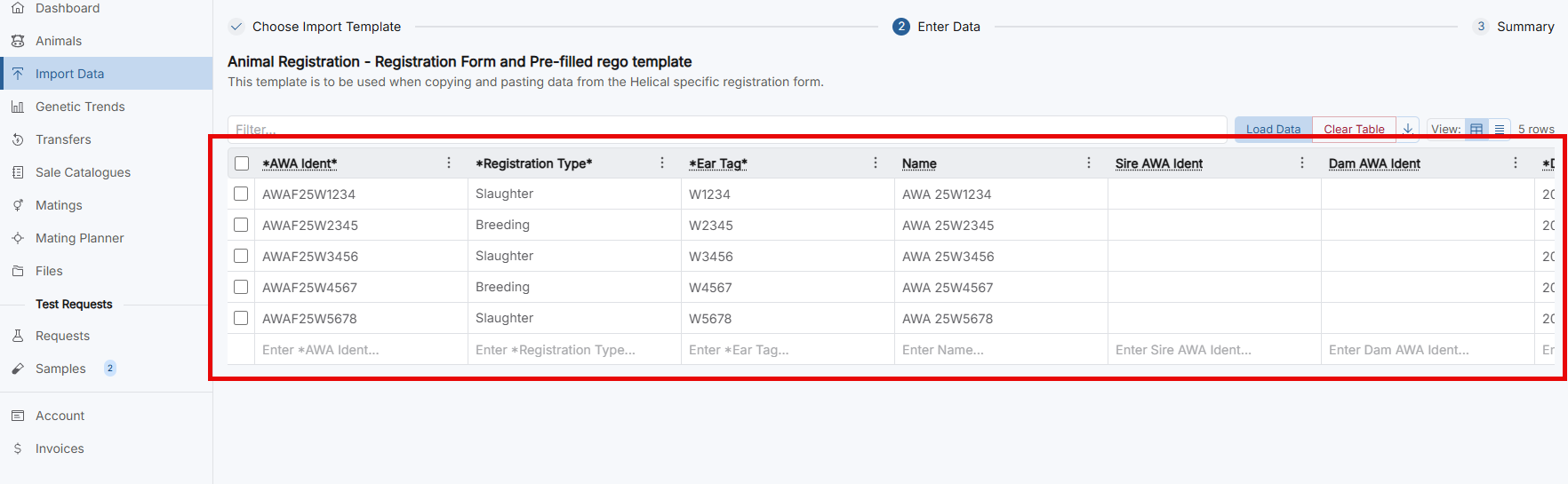The image size is (1568, 484).
Task: Go back to Choose Import Template step
Action: 325,27
